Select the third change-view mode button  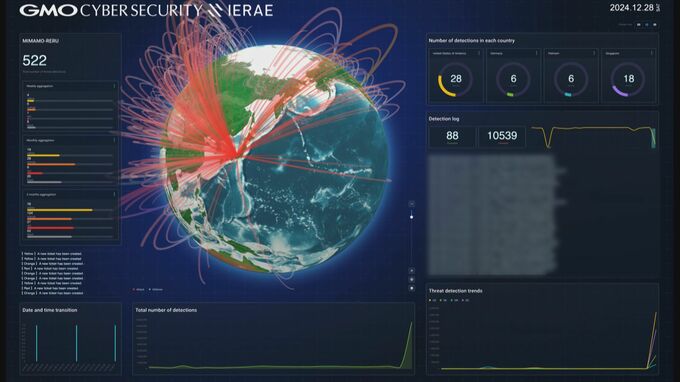coord(654,25)
